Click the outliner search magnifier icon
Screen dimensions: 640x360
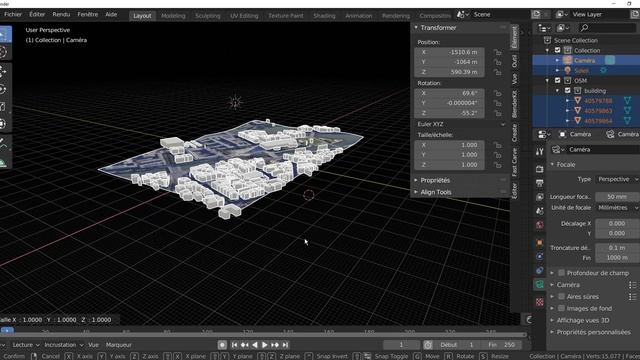pyautogui.click(x=584, y=28)
